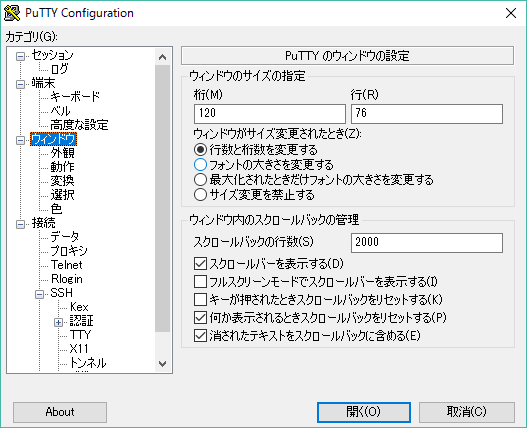Viewport: 527px width, 428px height.
Task: Click the 行(R) rows input field
Action: 427,114
